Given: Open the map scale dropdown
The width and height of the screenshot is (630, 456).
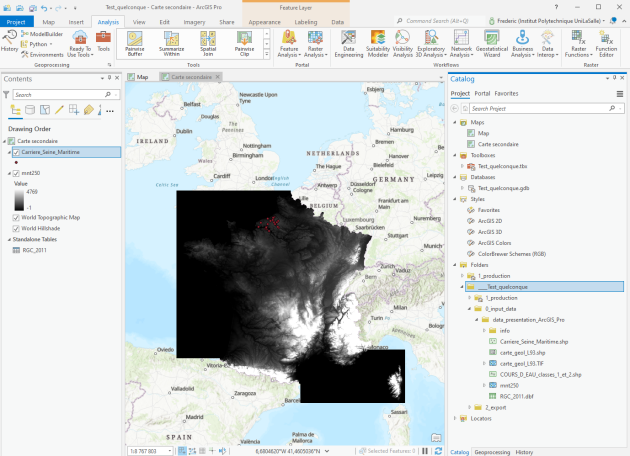Looking at the screenshot, I should pyautogui.click(x=170, y=451).
